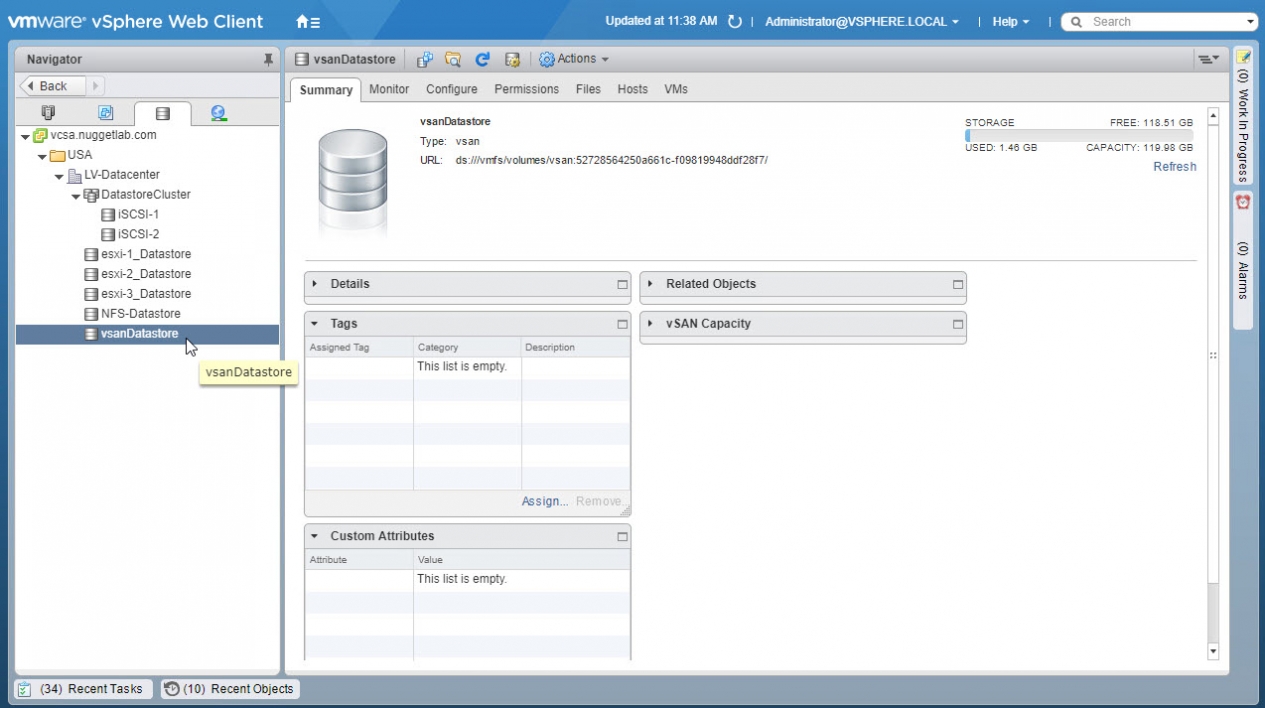
Task: Open Networking navigator tab icon
Action: coord(218,113)
